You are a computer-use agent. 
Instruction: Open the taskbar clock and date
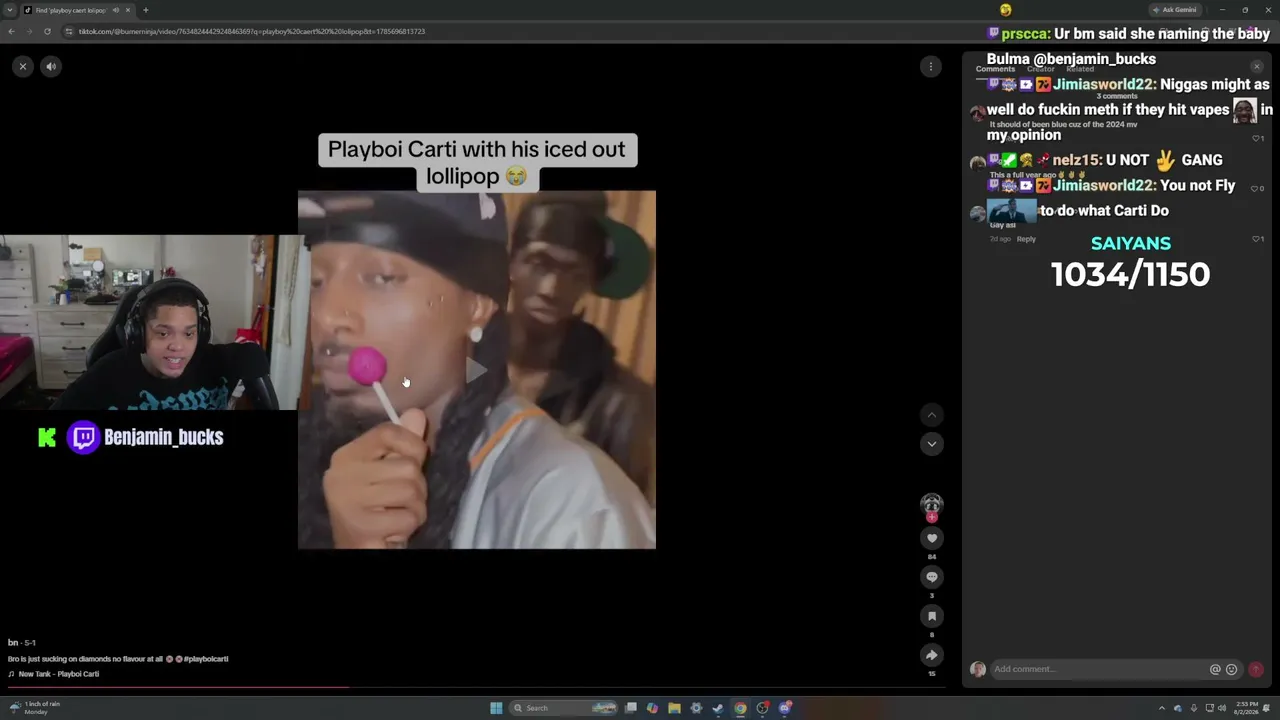pos(1247,708)
